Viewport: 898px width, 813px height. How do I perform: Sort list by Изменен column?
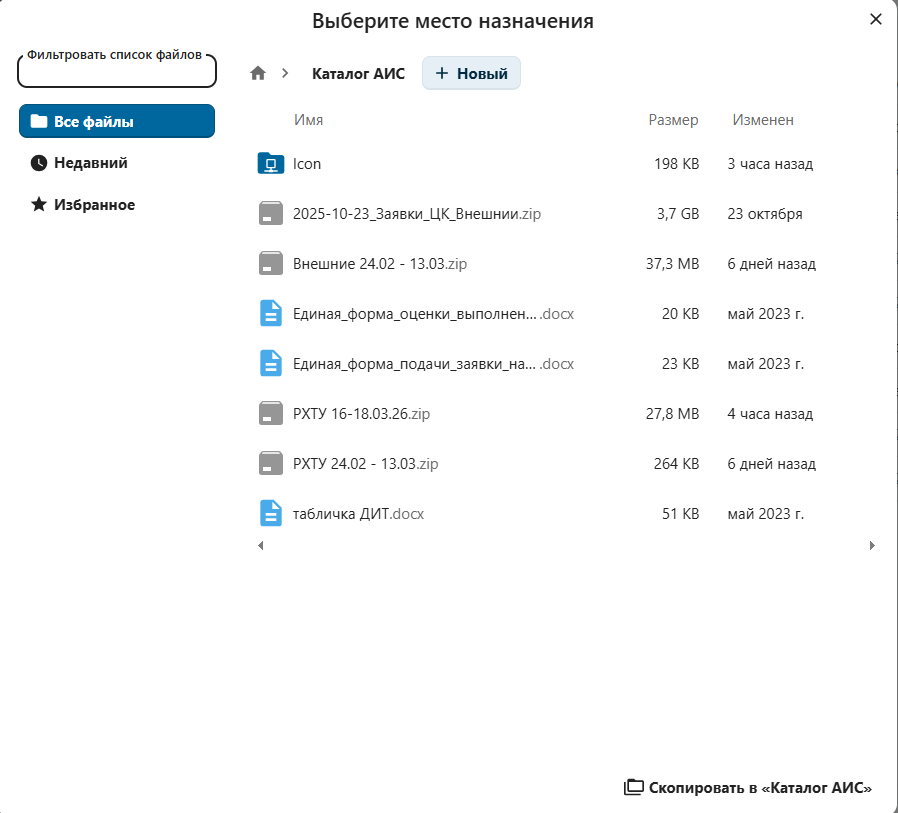[x=763, y=120]
